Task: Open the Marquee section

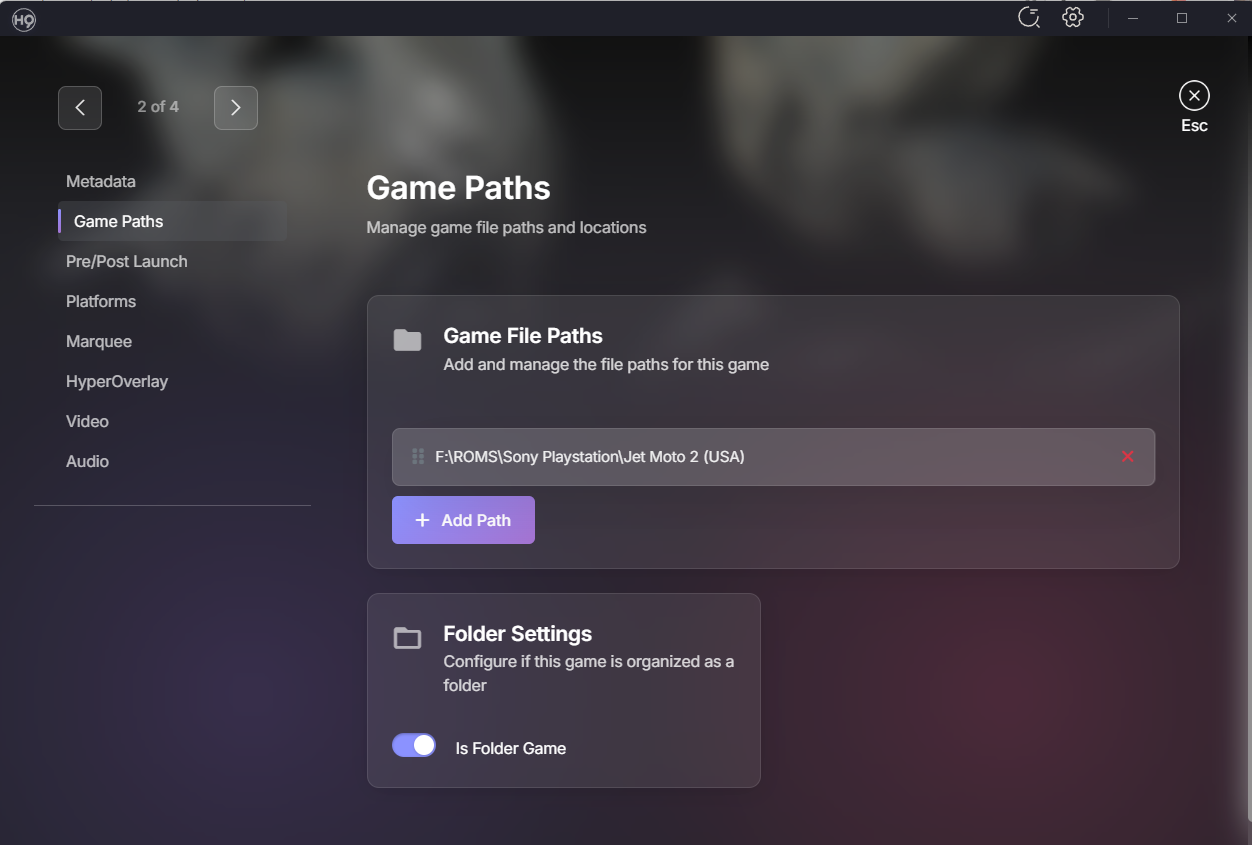Action: click(x=99, y=342)
